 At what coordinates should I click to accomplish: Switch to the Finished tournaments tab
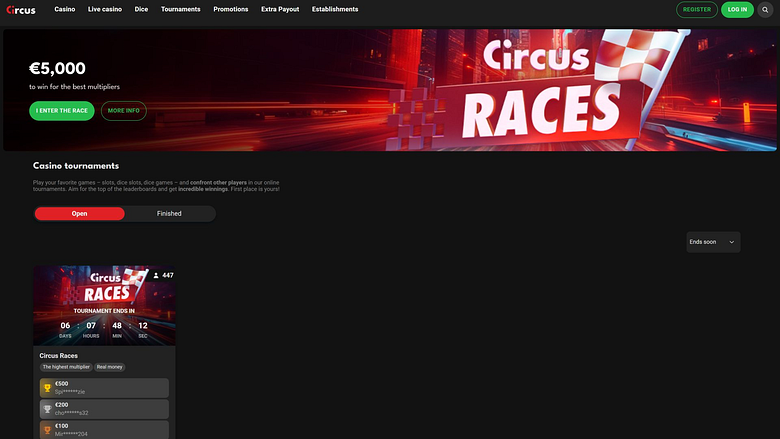[x=169, y=214]
